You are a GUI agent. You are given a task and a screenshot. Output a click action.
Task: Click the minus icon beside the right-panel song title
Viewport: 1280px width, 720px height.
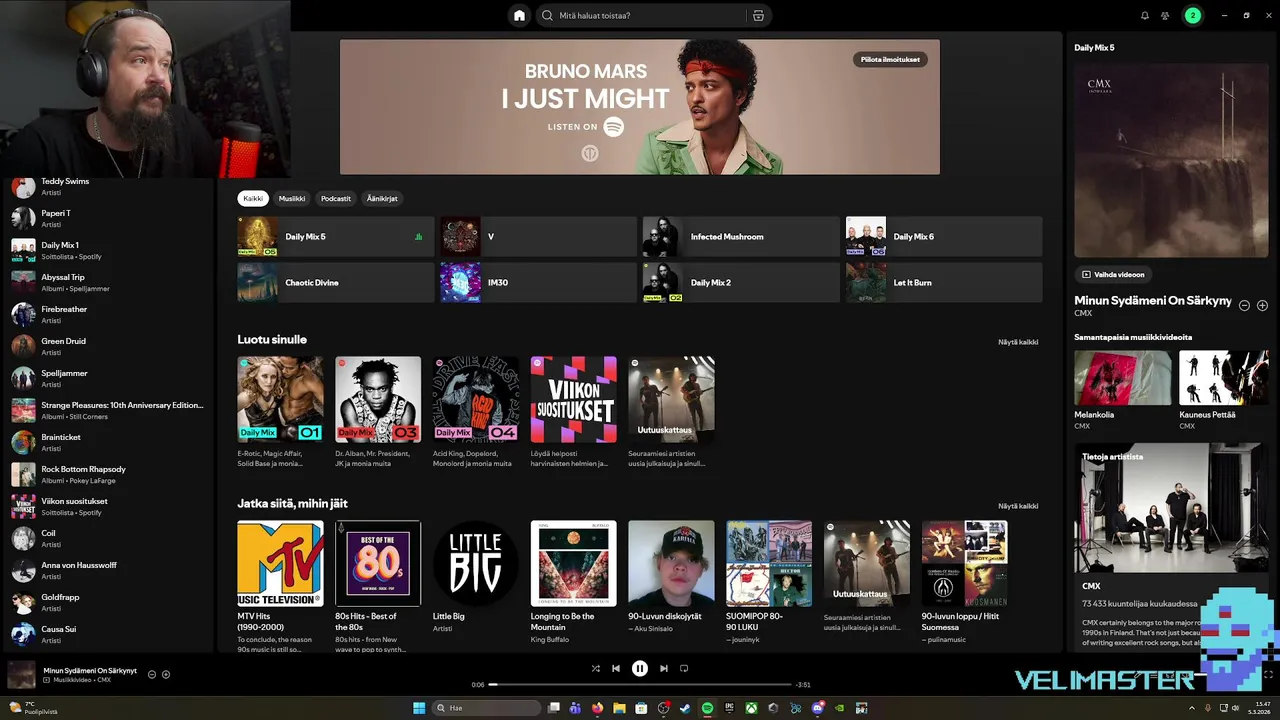1244,305
